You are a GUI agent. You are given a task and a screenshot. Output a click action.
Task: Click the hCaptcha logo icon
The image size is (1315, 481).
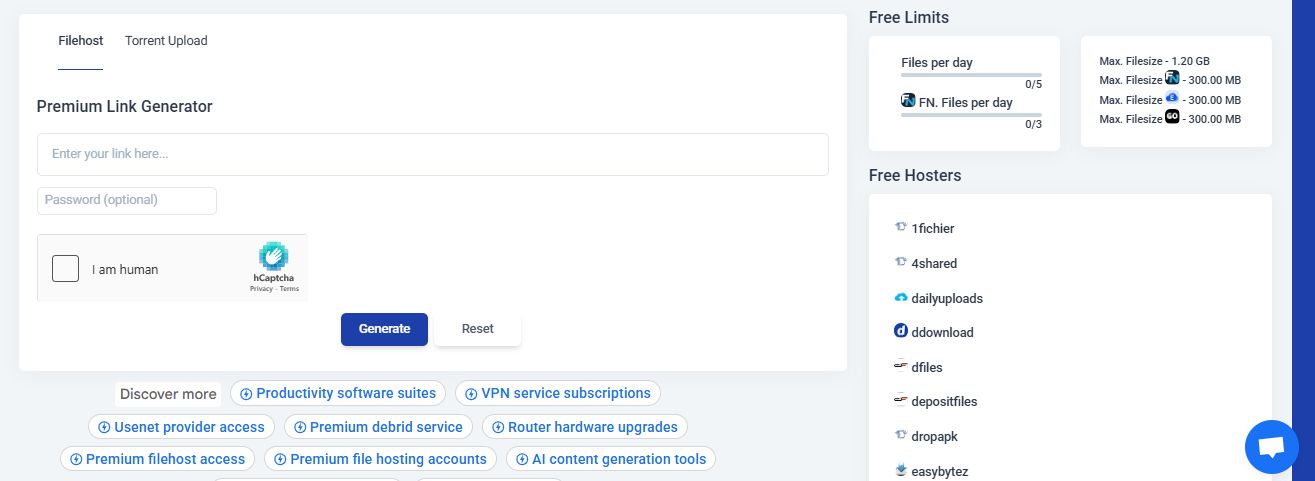point(273,256)
